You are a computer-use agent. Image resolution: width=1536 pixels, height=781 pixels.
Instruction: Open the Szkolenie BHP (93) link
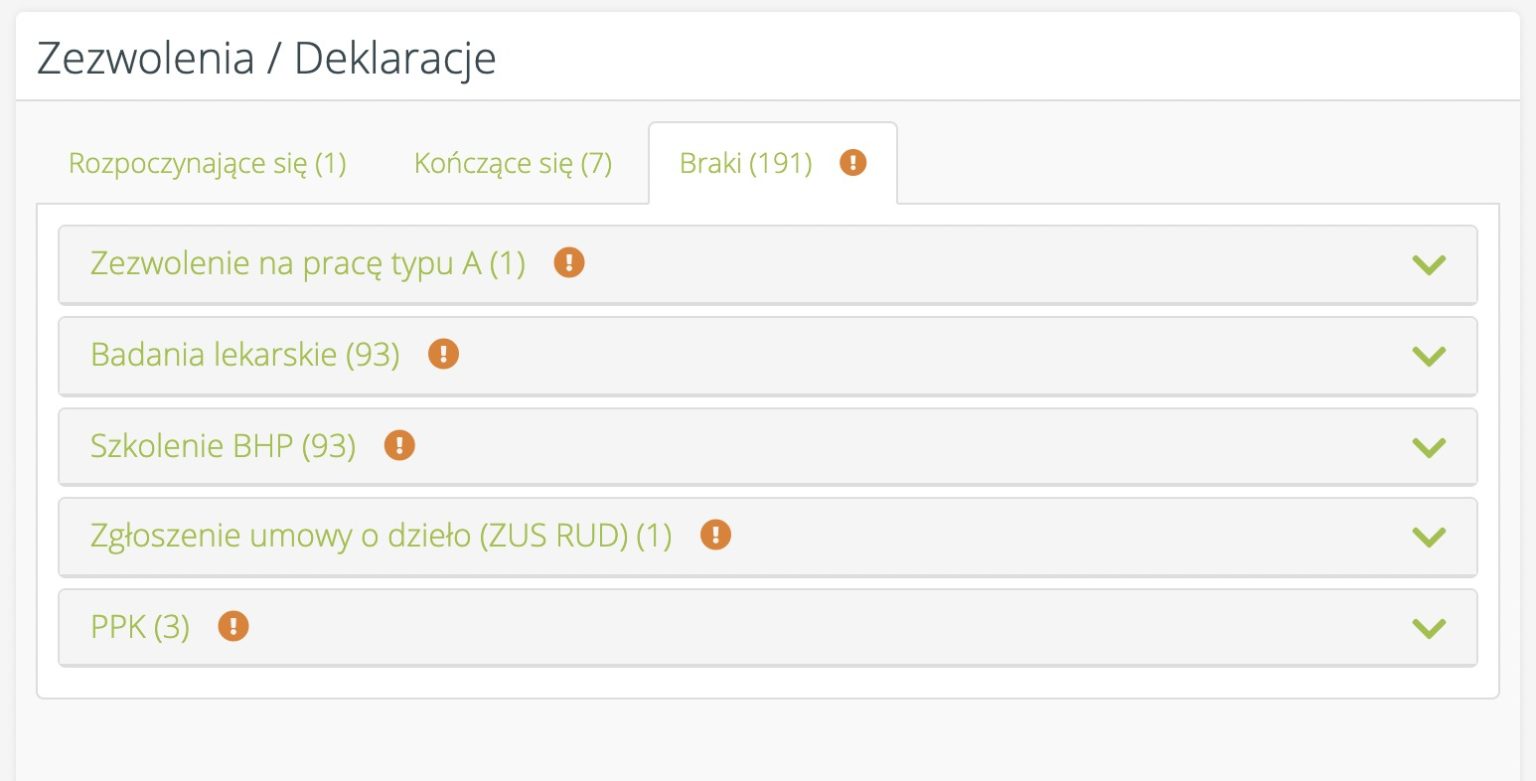(x=223, y=446)
